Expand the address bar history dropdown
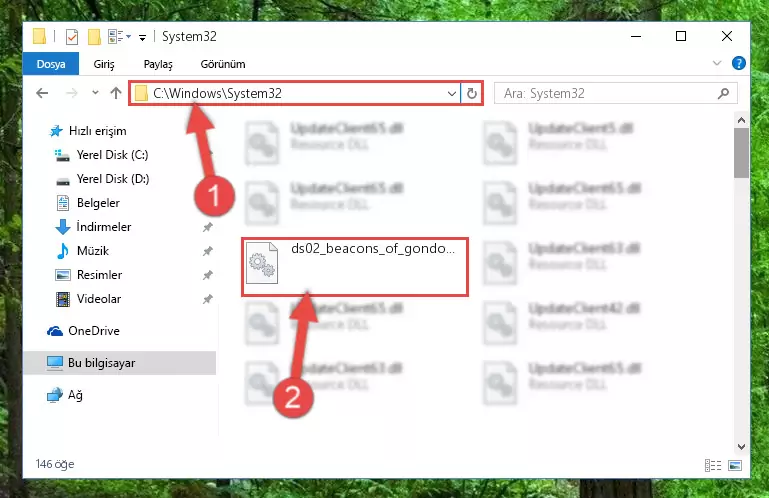Screen dimensions: 769x498 click(x=452, y=93)
